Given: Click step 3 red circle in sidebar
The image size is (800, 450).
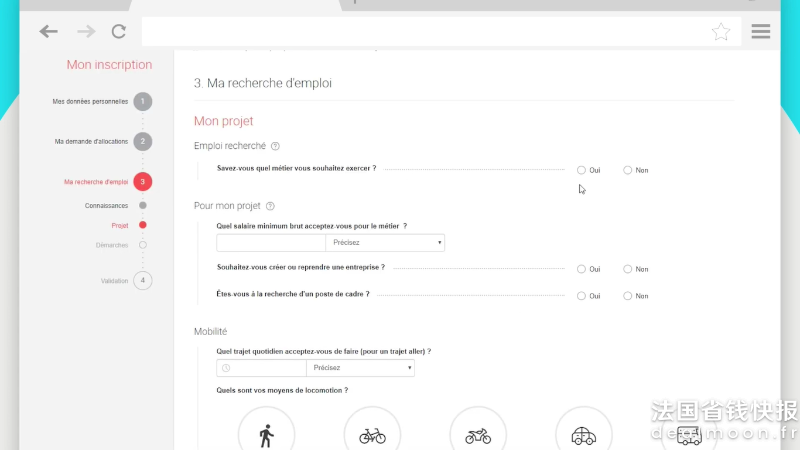Looking at the screenshot, I should (143, 182).
